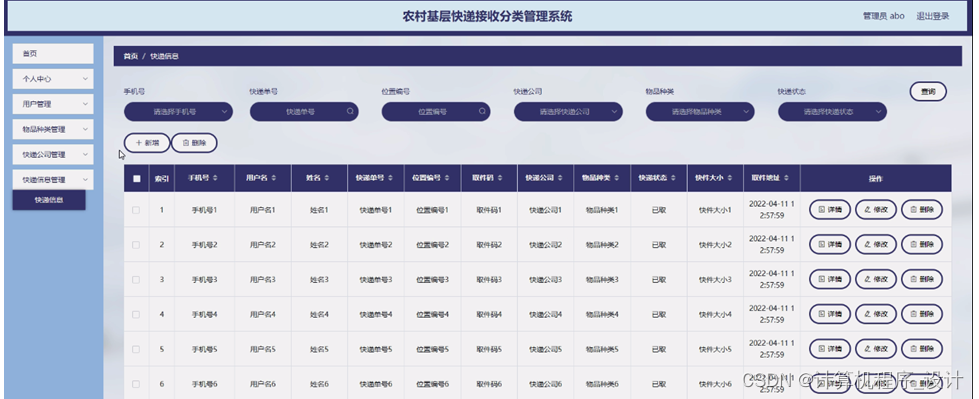
Task: Open the 请选择手机号 dropdown
Action: (179, 112)
